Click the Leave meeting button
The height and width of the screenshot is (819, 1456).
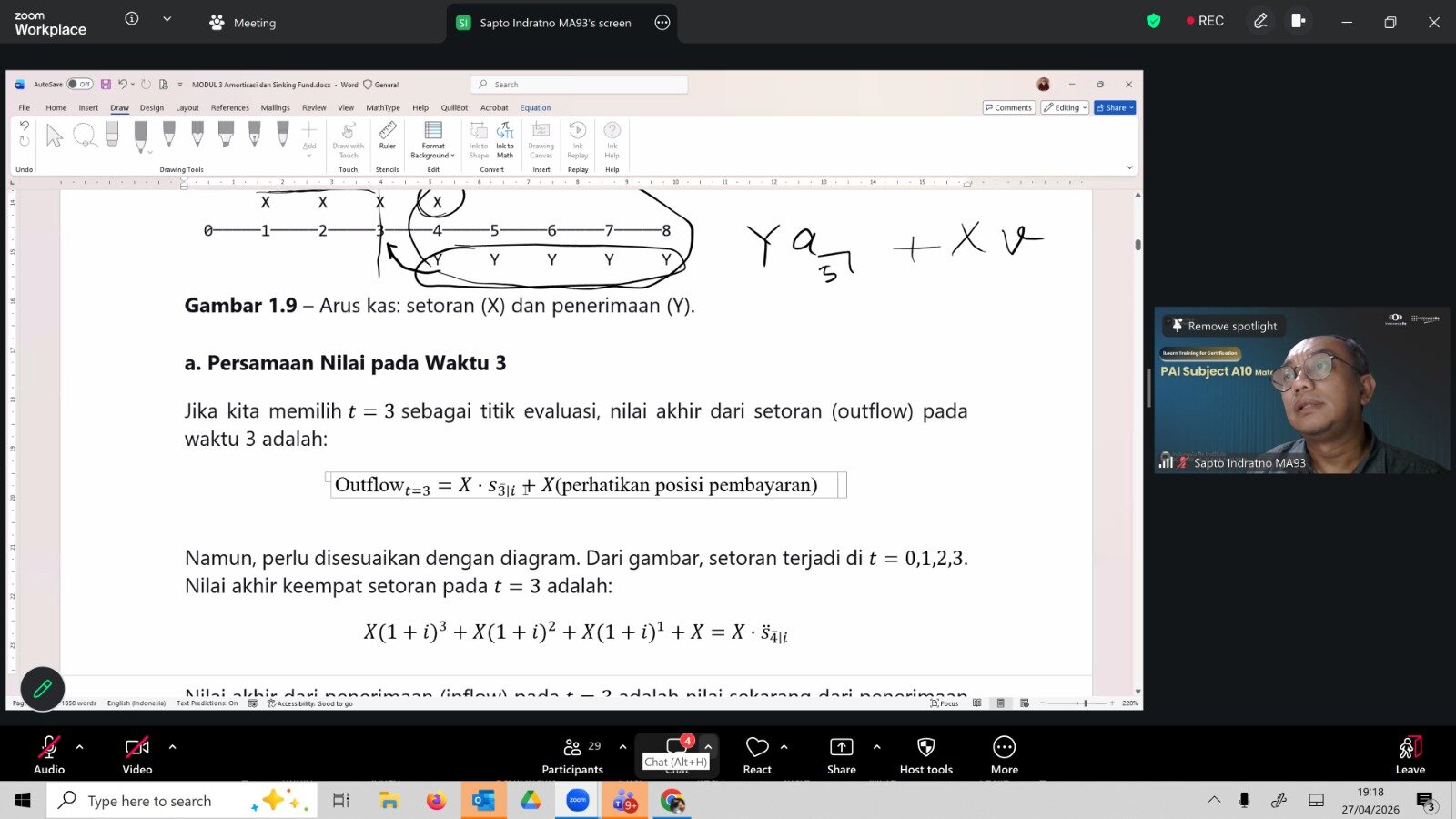coord(1410,755)
